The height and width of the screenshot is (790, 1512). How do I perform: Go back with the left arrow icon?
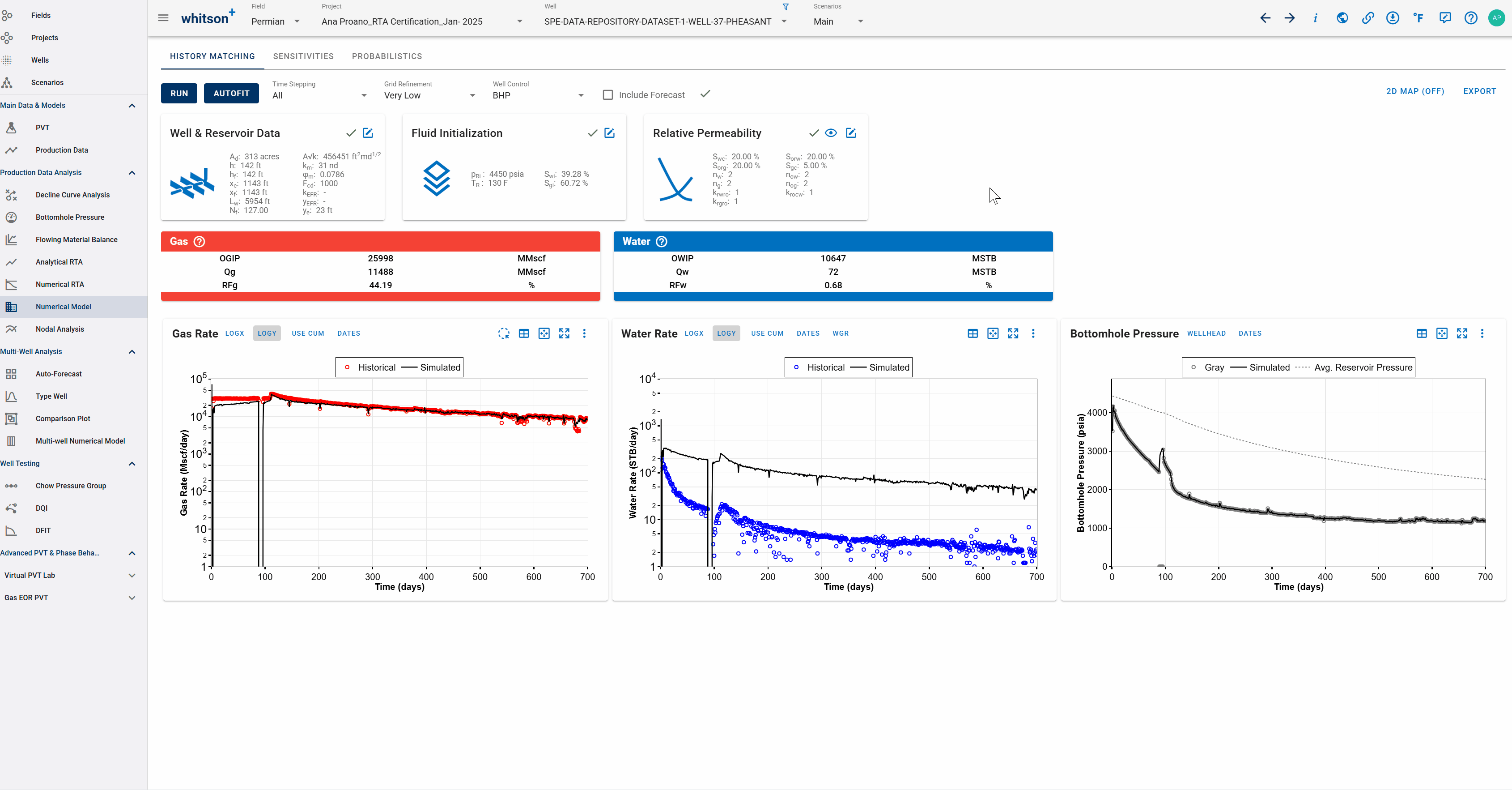pos(1265,18)
